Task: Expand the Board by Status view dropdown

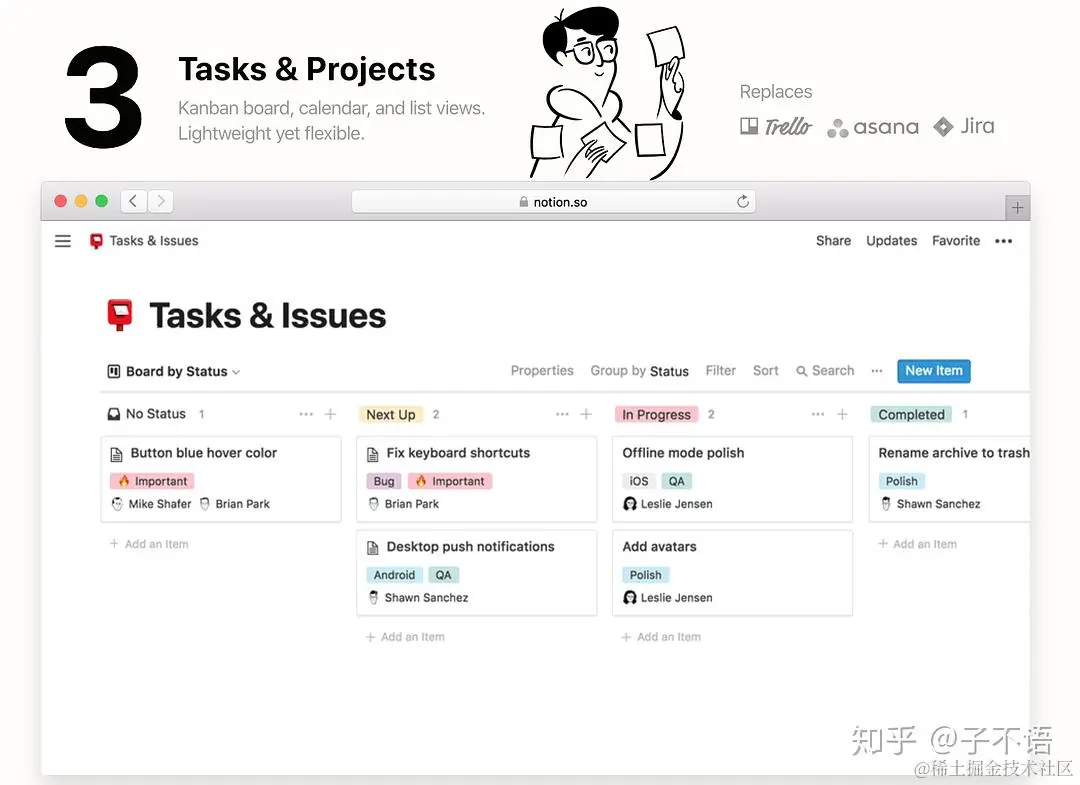Action: pyautogui.click(x=174, y=372)
